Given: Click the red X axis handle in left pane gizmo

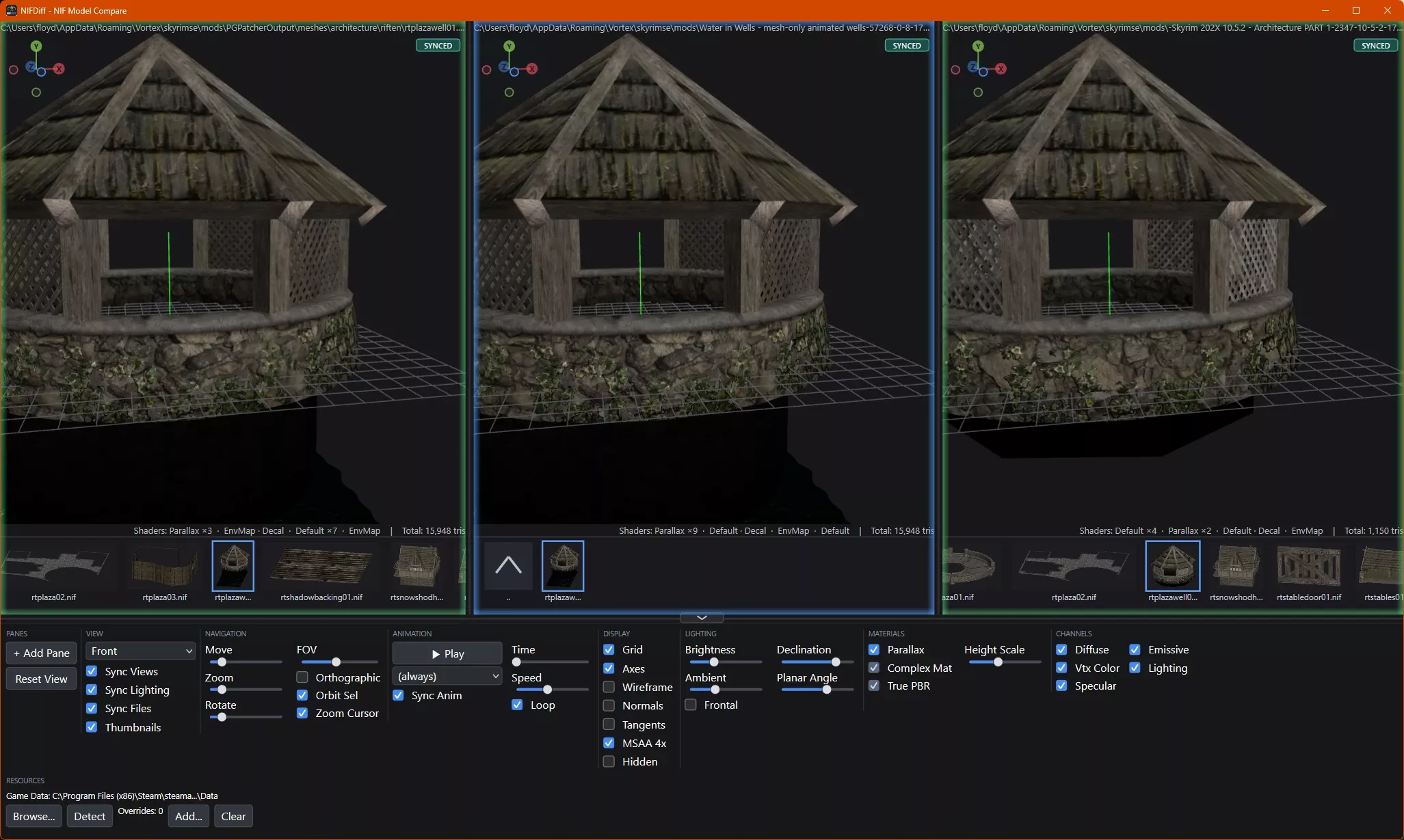Looking at the screenshot, I should 59,69.
